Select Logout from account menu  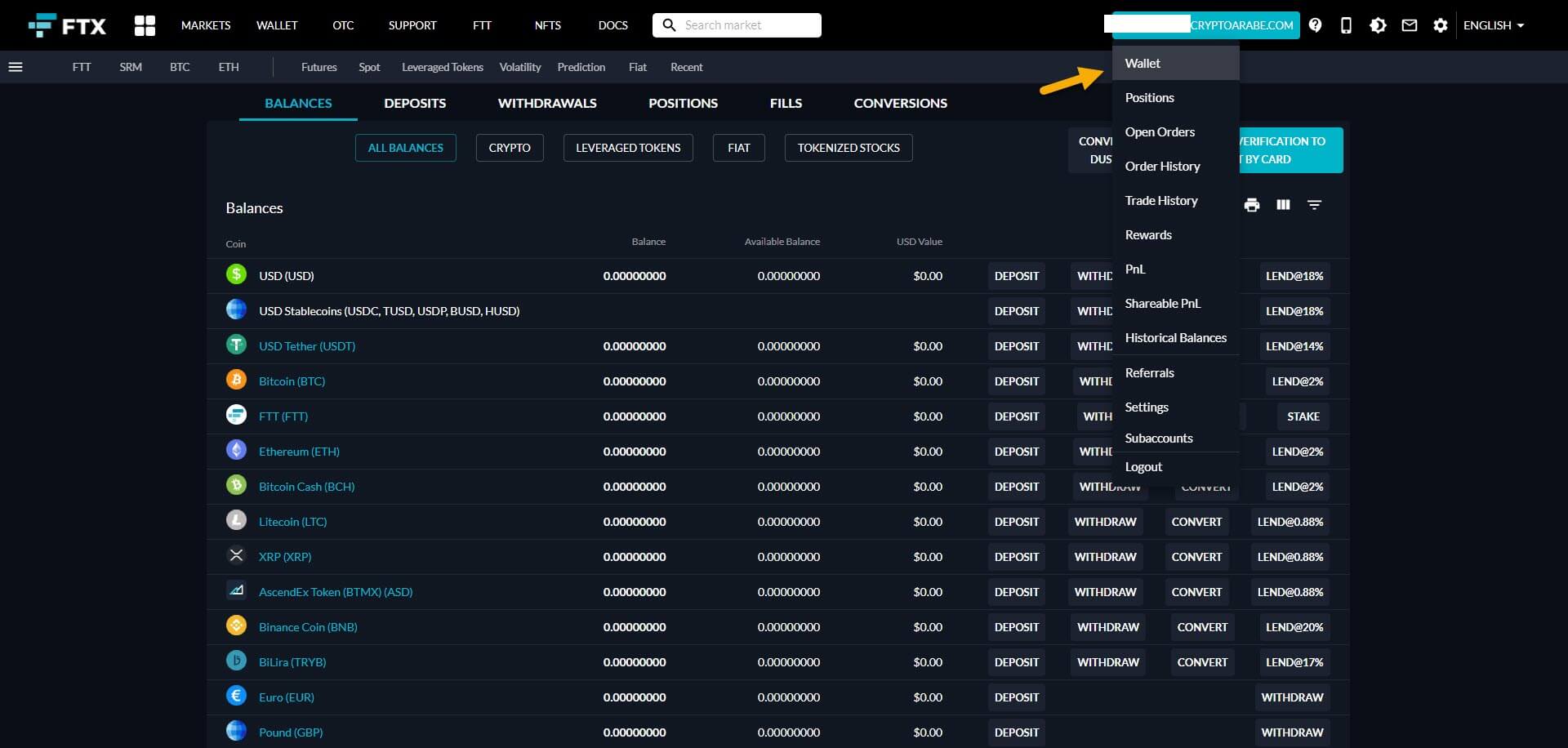tap(1175, 467)
